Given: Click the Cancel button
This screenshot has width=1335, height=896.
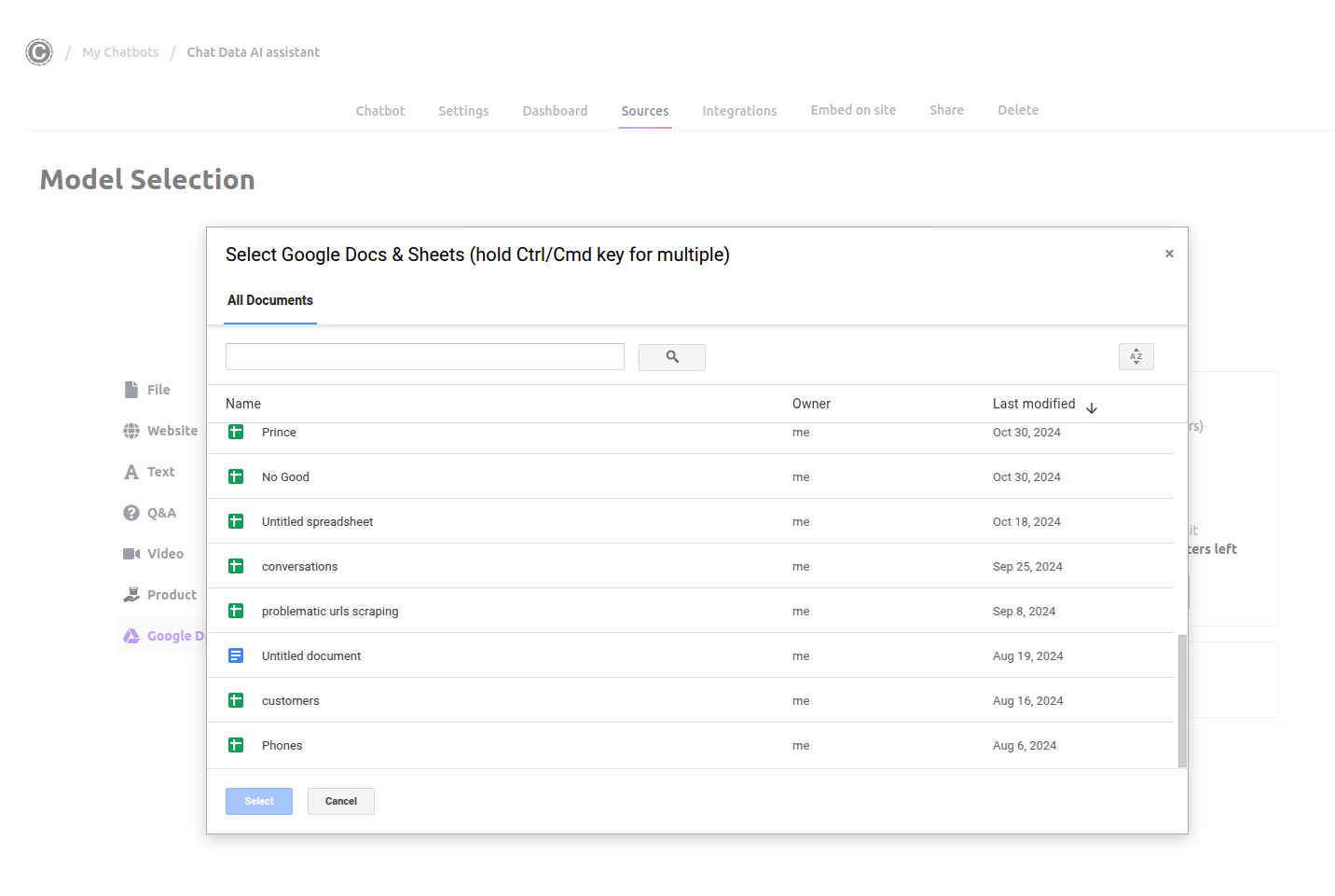Looking at the screenshot, I should [341, 801].
